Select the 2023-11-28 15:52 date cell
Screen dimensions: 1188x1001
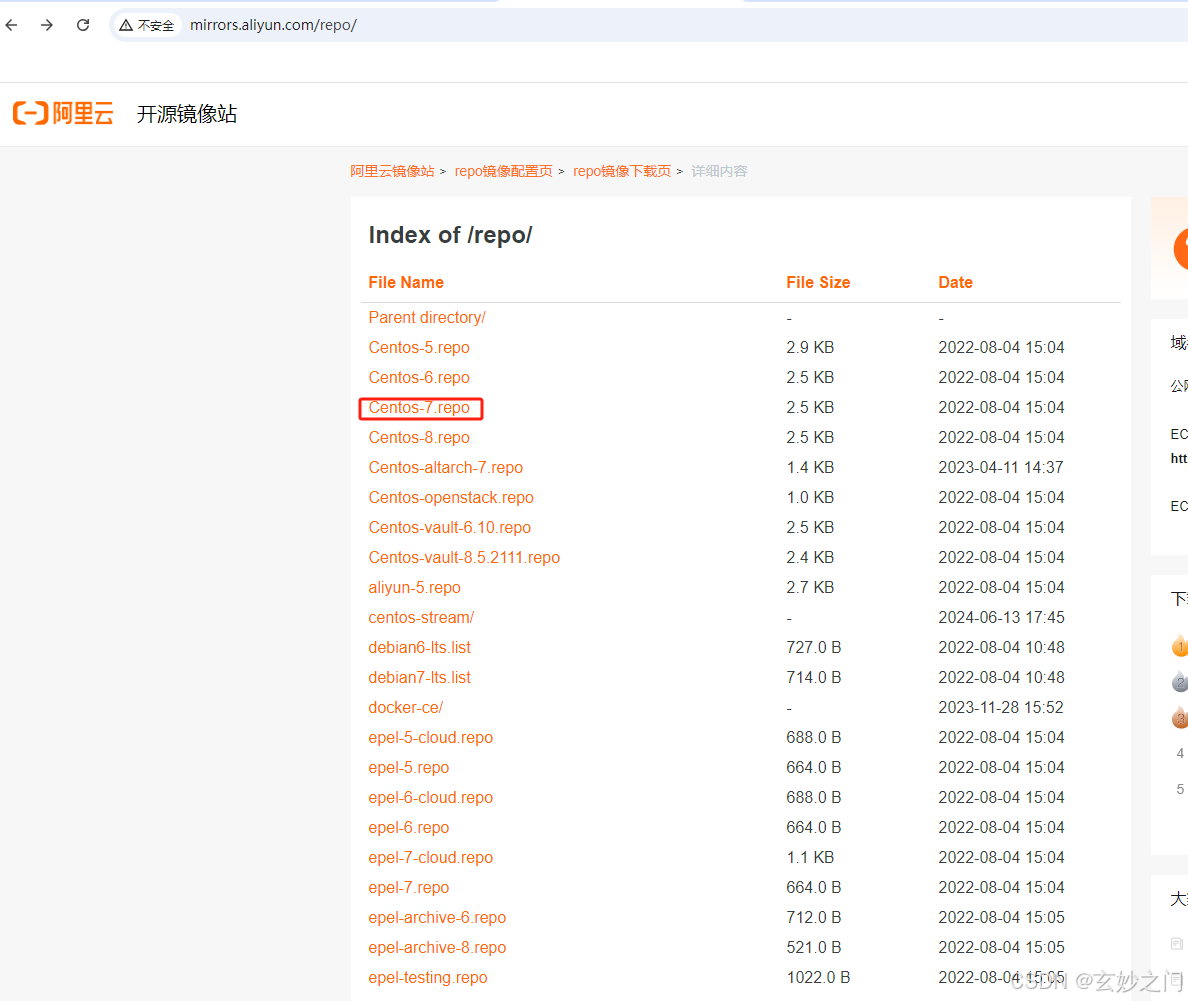tap(1001, 708)
